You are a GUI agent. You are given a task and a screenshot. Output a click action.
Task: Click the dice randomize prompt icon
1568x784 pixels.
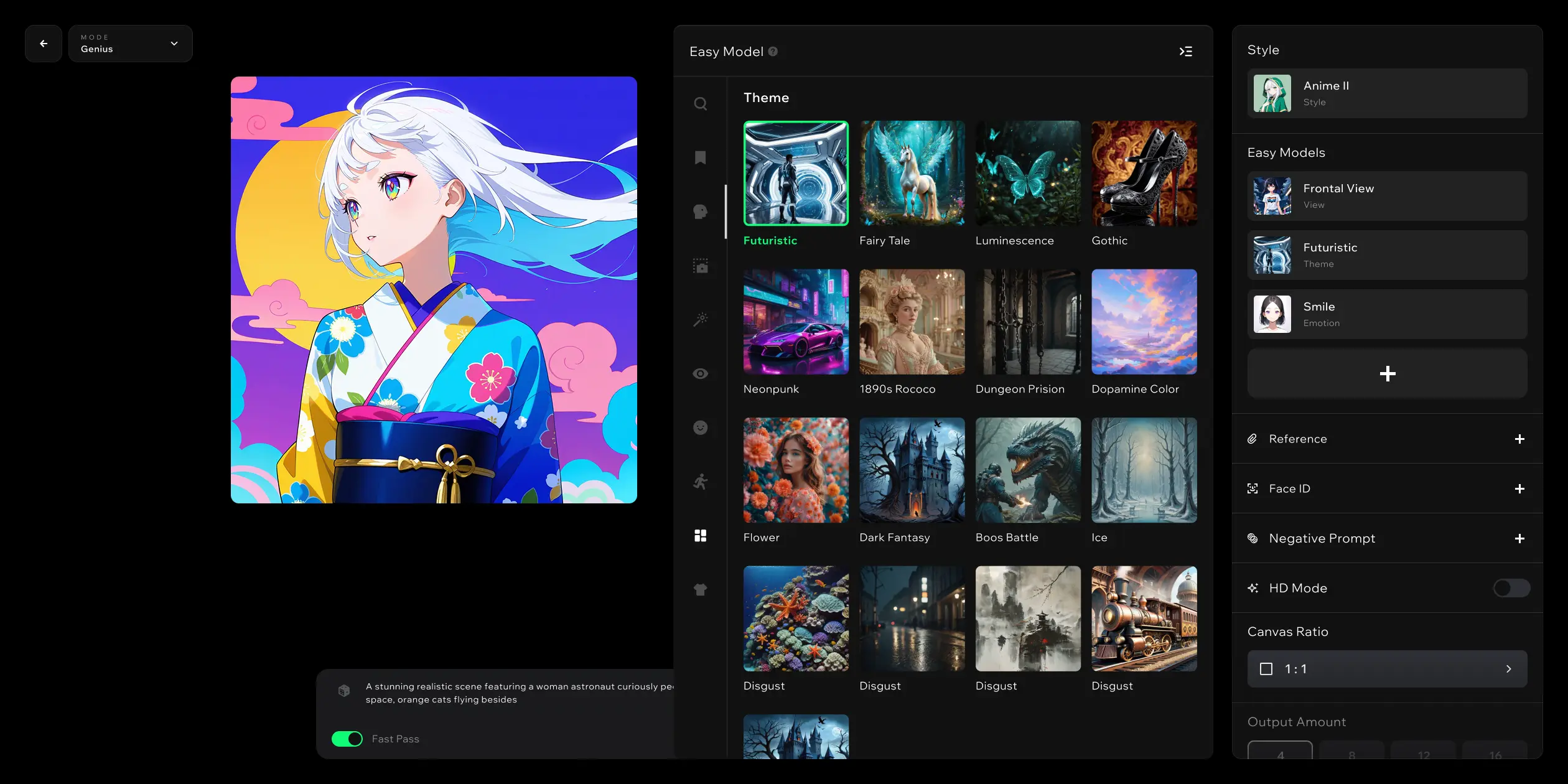click(x=344, y=691)
